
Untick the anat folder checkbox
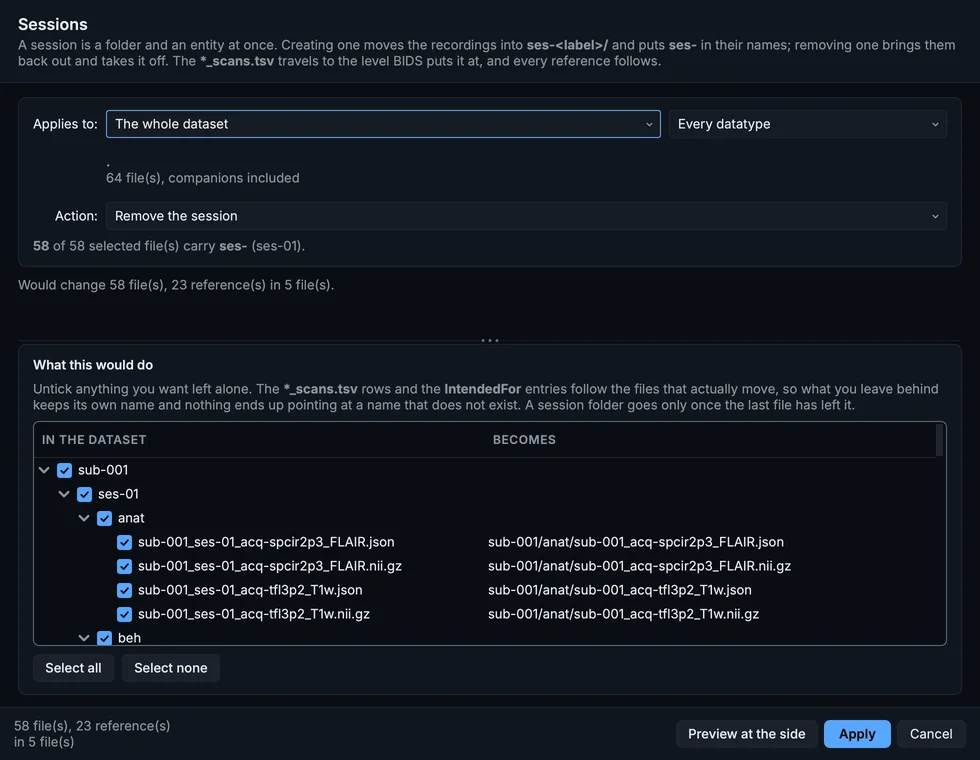(104, 518)
